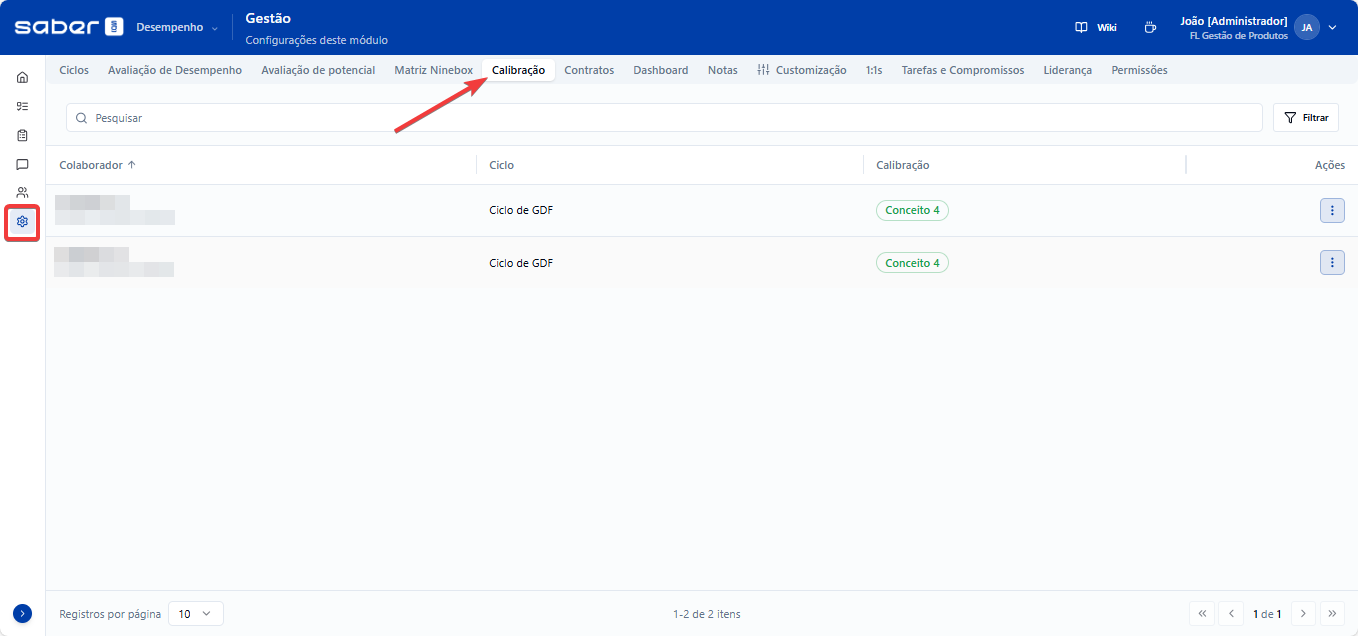Open the home icon in sidebar

coord(22,77)
